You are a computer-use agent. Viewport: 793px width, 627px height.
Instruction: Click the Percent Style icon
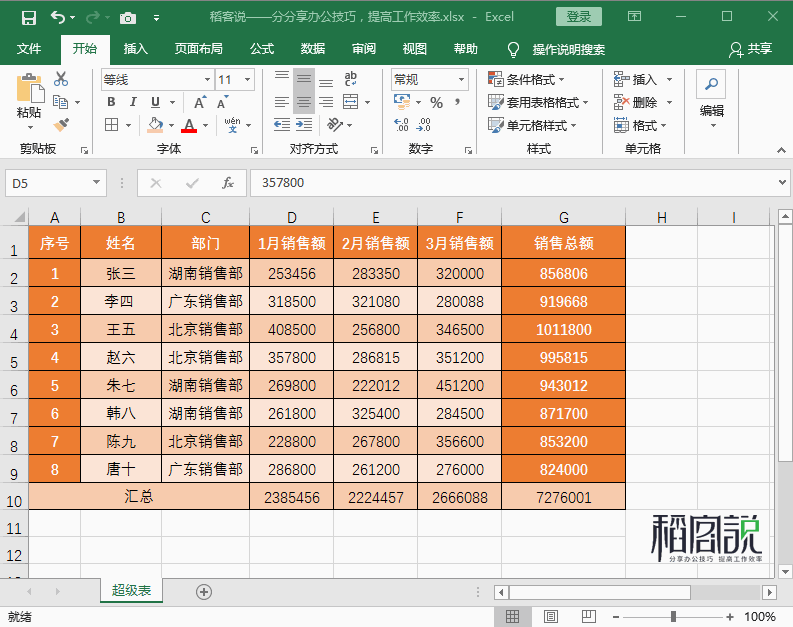pos(436,103)
